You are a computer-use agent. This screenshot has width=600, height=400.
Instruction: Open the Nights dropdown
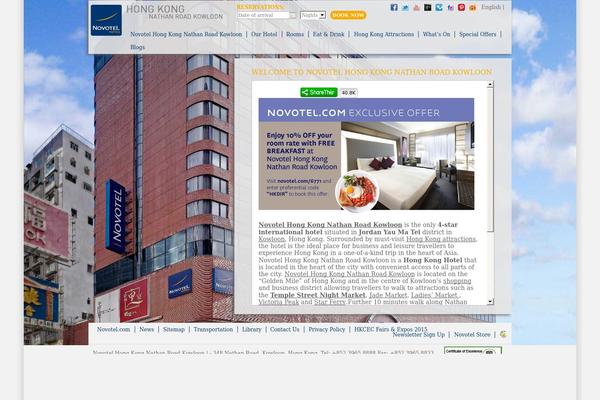point(313,15)
